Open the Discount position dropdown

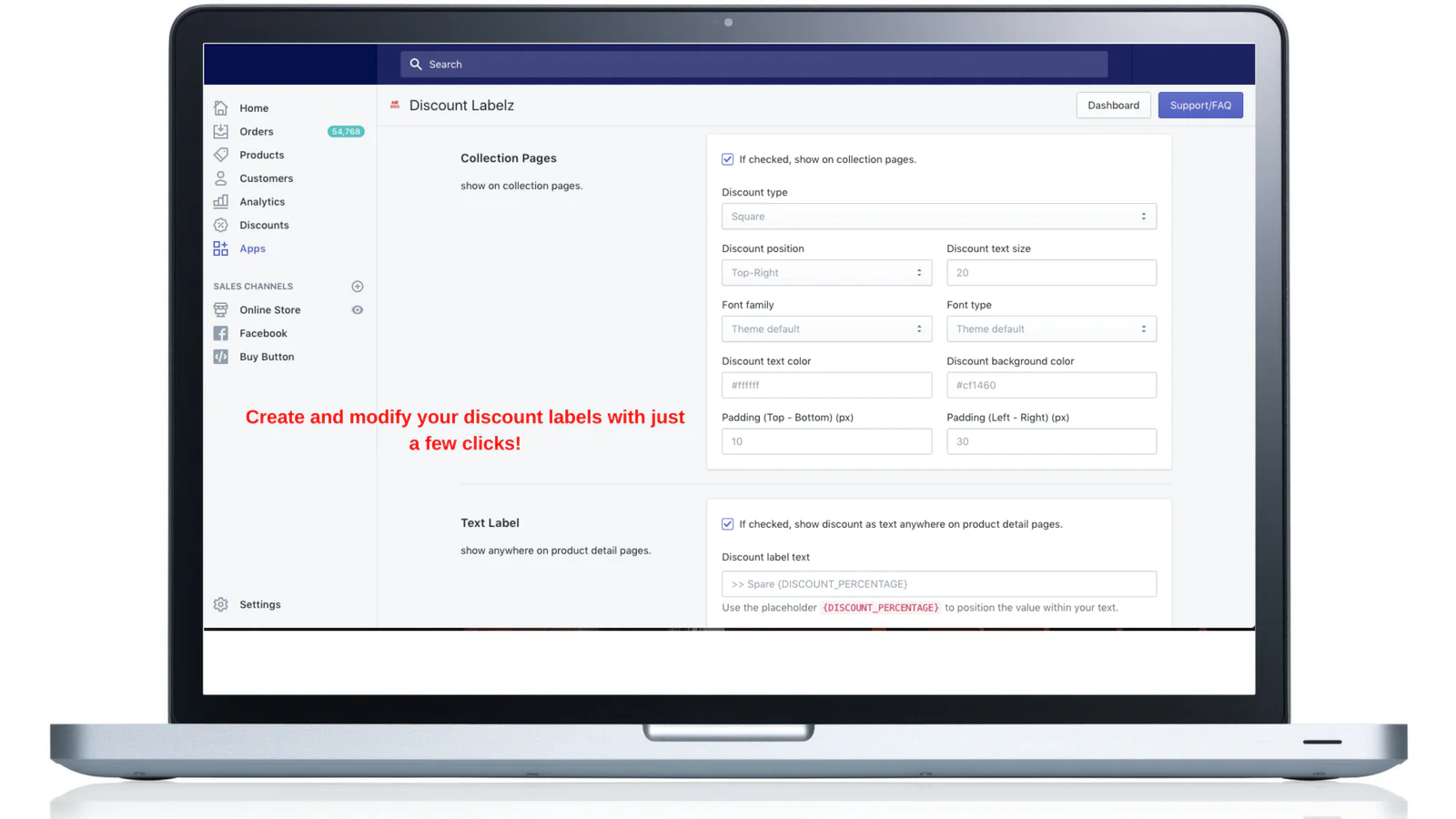826,273
